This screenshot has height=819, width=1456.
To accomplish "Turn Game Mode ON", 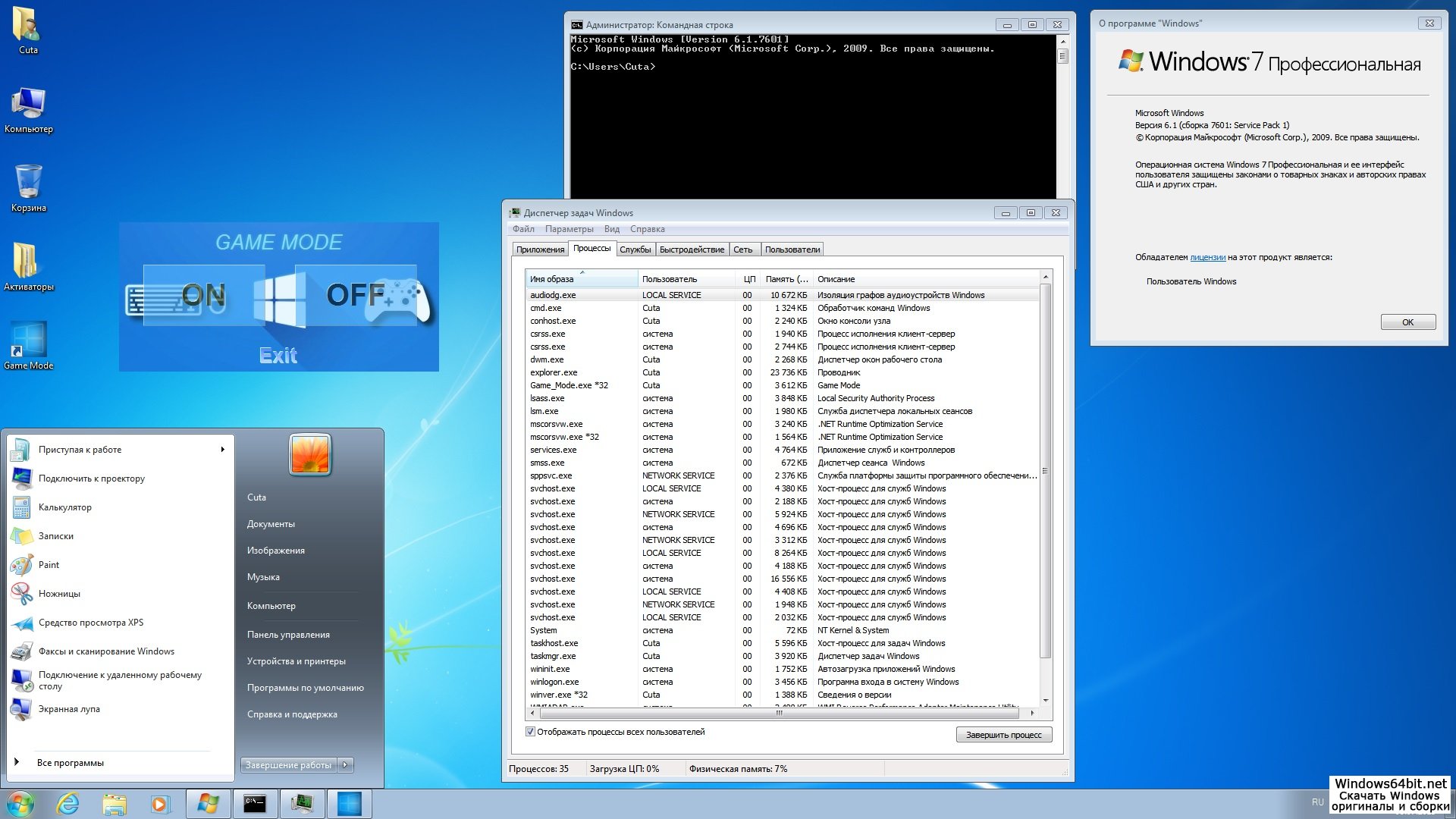I will (x=203, y=296).
